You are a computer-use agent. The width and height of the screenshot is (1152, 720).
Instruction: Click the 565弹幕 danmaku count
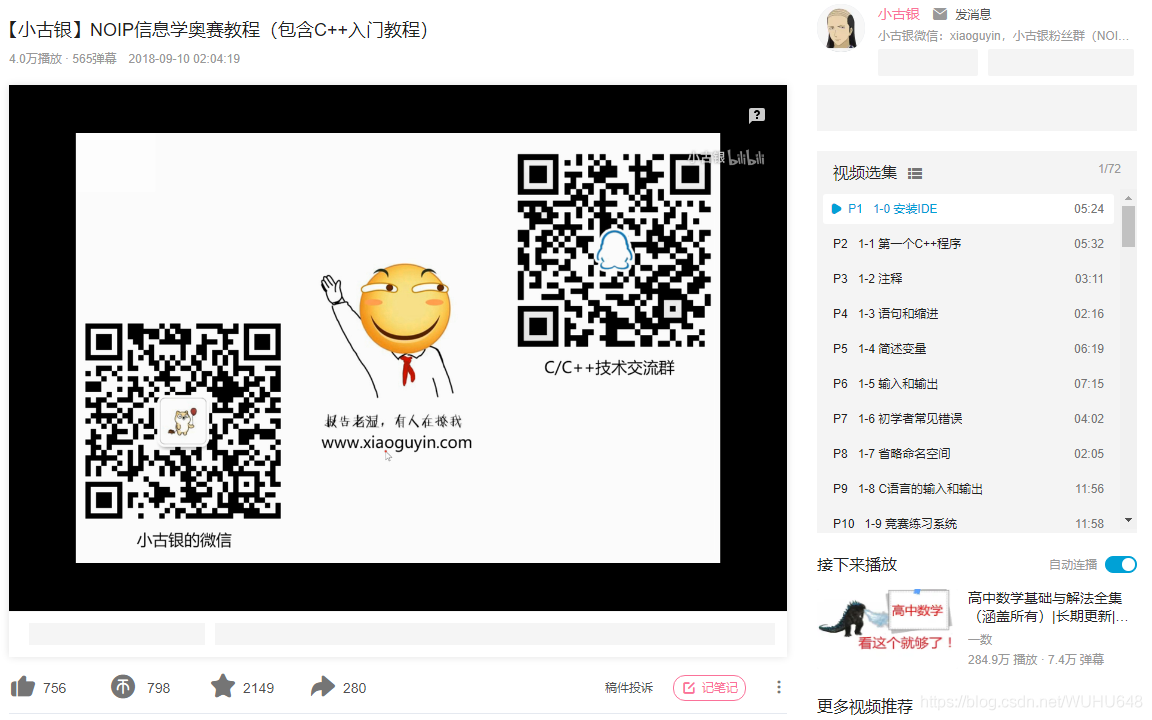[94, 59]
